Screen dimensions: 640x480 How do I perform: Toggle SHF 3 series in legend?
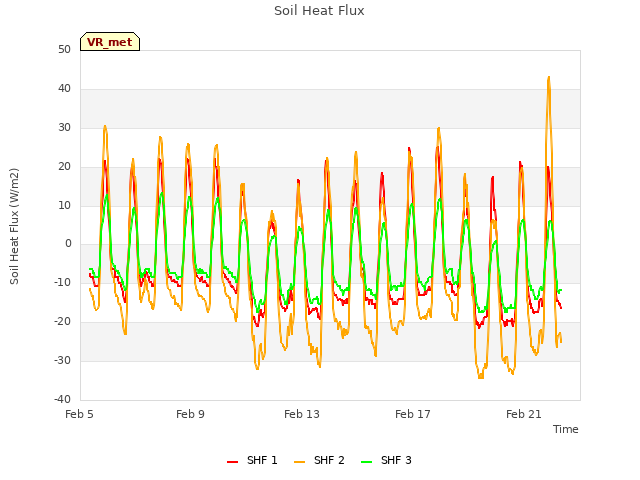click(x=386, y=460)
